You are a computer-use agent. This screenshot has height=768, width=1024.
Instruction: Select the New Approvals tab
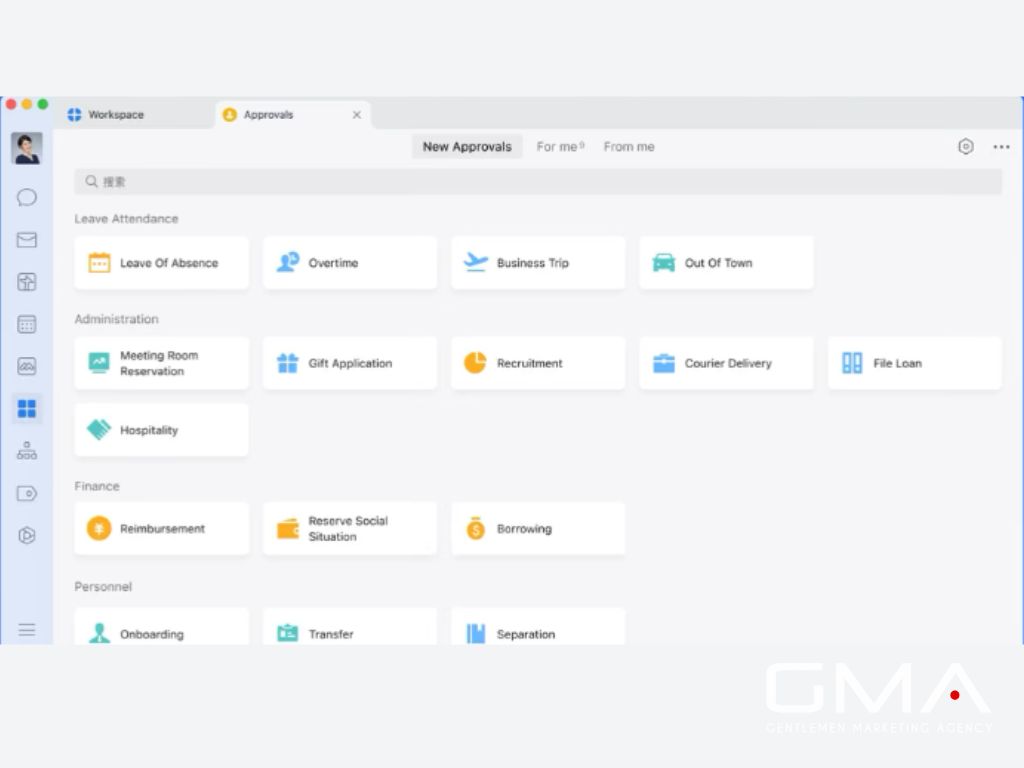[x=467, y=147]
